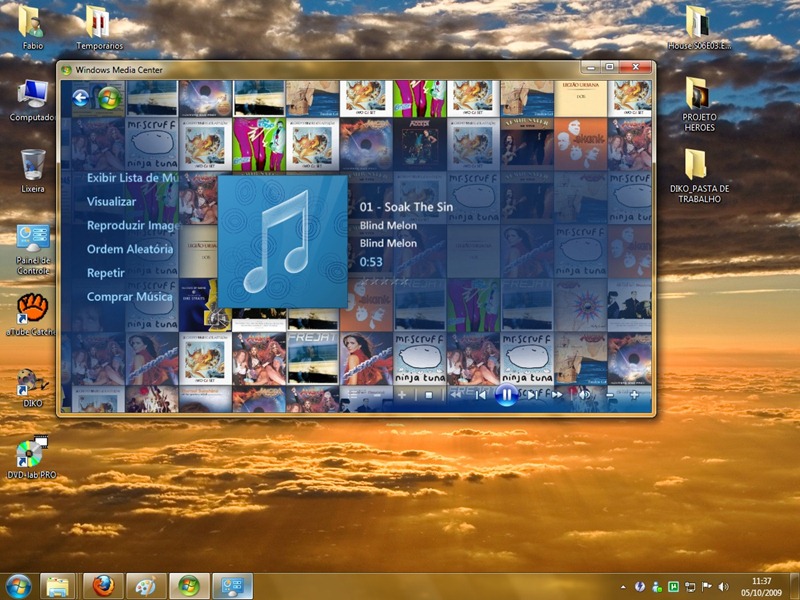Go back using Media Center back arrow
This screenshot has height=600, width=800.
click(x=81, y=97)
